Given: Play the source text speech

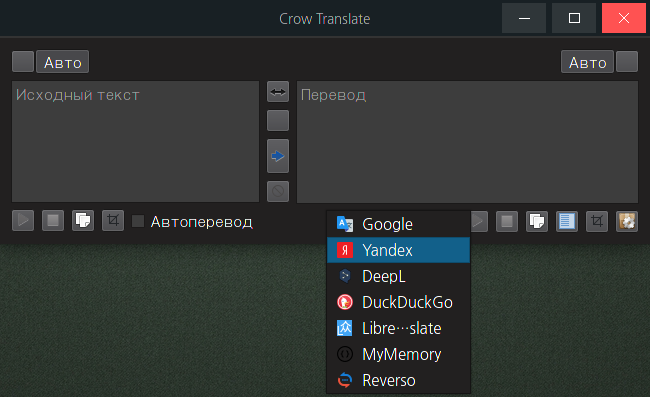Looking at the screenshot, I should (23, 220).
